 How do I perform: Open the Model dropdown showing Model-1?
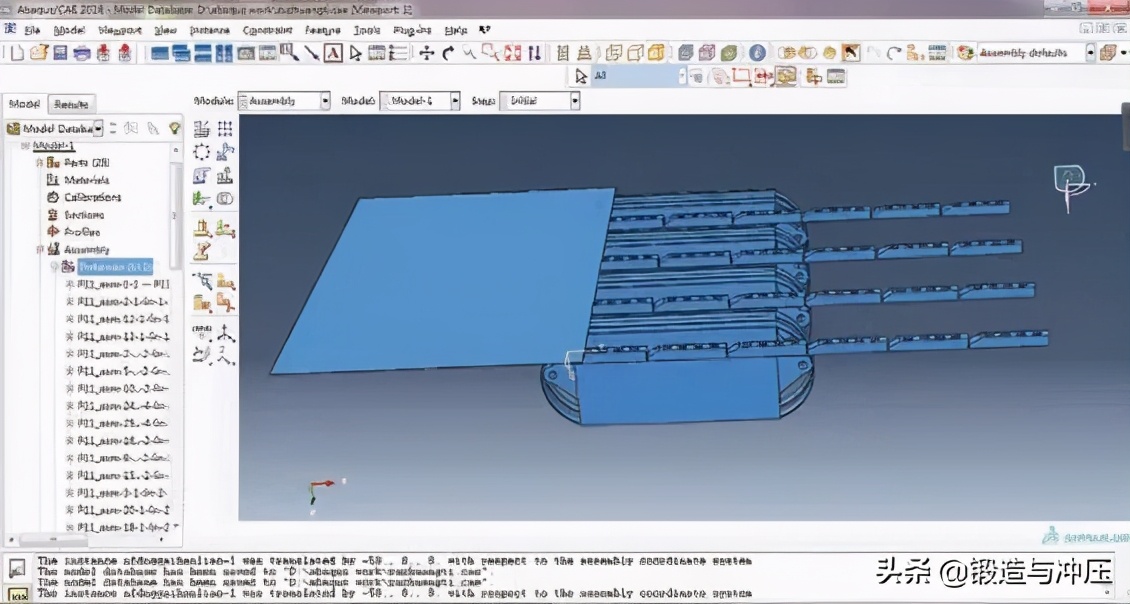click(x=420, y=101)
